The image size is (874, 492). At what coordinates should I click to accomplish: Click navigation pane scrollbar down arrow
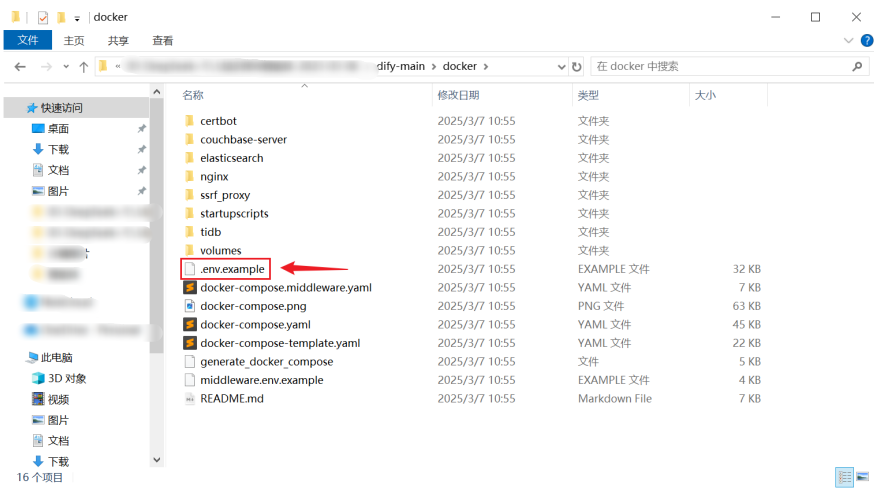click(x=157, y=460)
